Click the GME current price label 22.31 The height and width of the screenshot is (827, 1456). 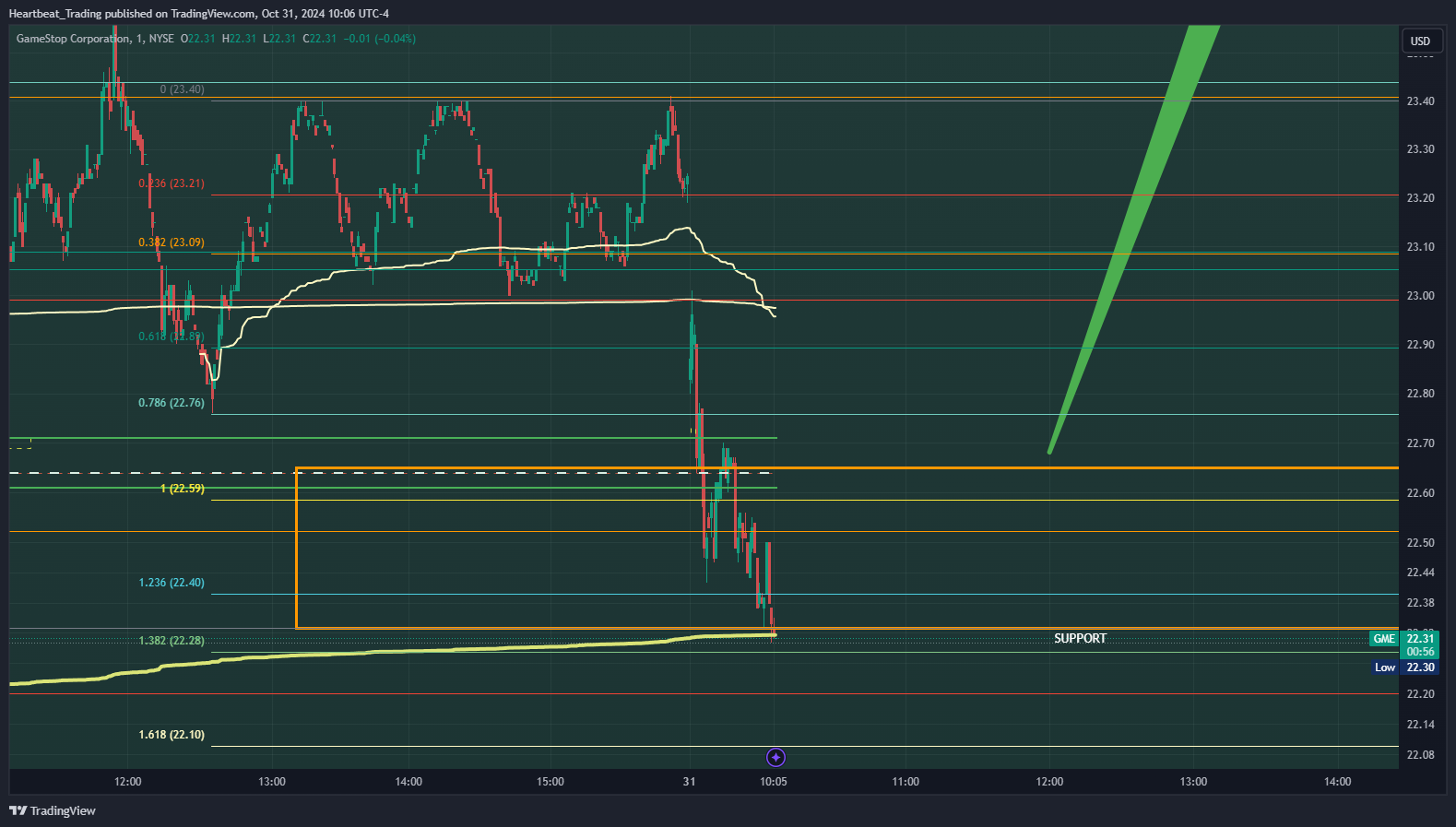[x=1420, y=638]
